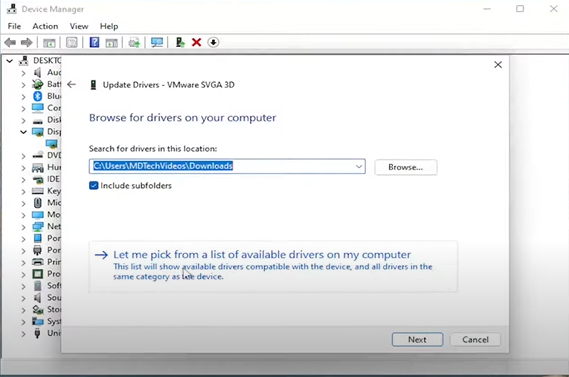
Task: Select the Storage controllers tree icon
Action: [37, 310]
